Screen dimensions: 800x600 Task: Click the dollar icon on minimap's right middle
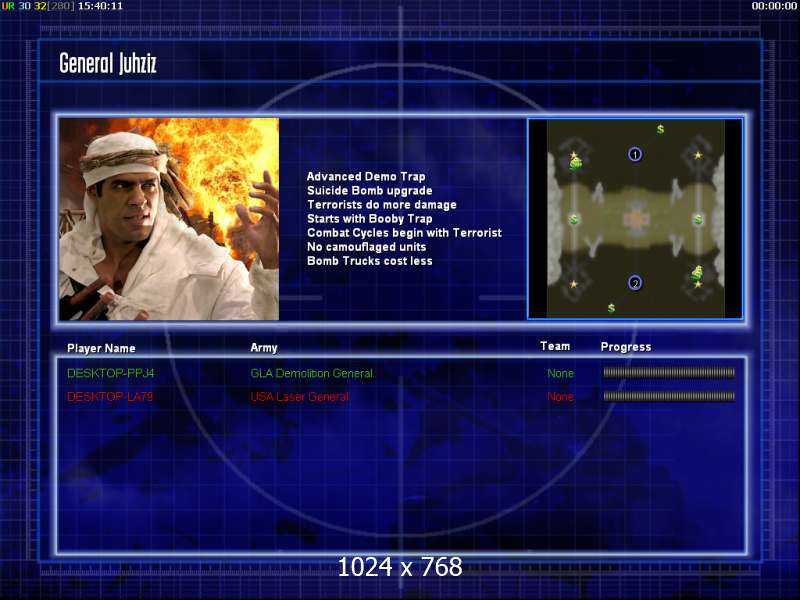click(x=698, y=219)
